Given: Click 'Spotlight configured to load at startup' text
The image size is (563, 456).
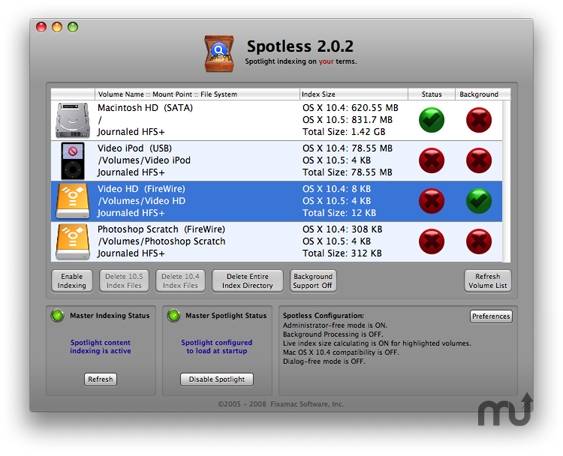Looking at the screenshot, I should (217, 346).
